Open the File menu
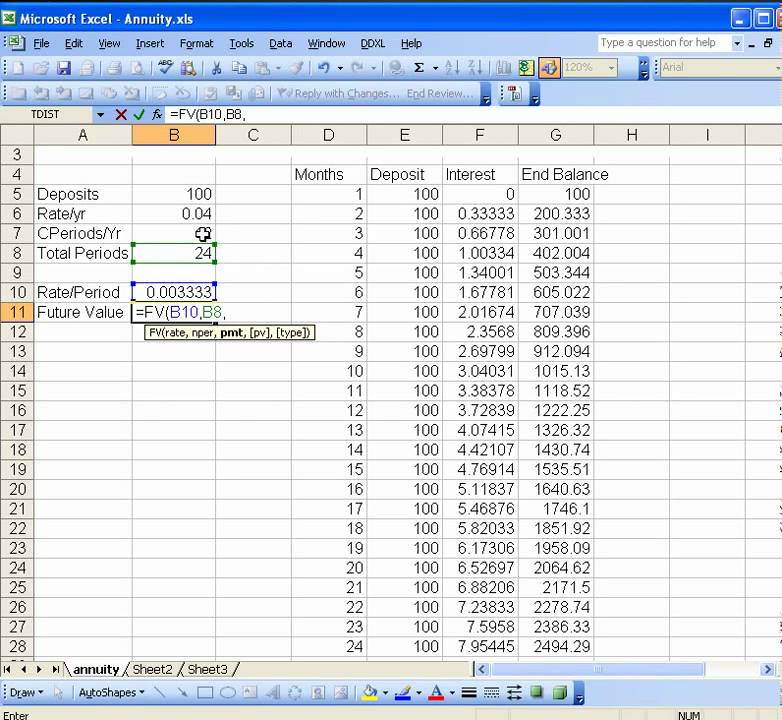This screenshot has width=782, height=720. pos(41,44)
